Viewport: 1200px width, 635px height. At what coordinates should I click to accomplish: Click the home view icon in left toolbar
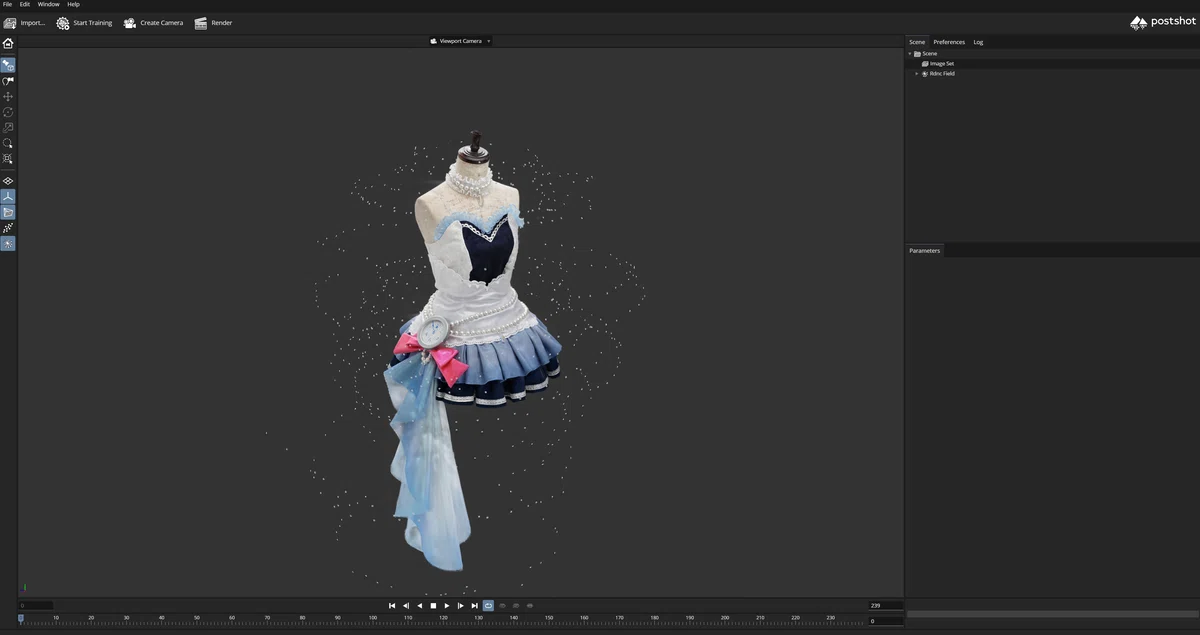coord(8,43)
